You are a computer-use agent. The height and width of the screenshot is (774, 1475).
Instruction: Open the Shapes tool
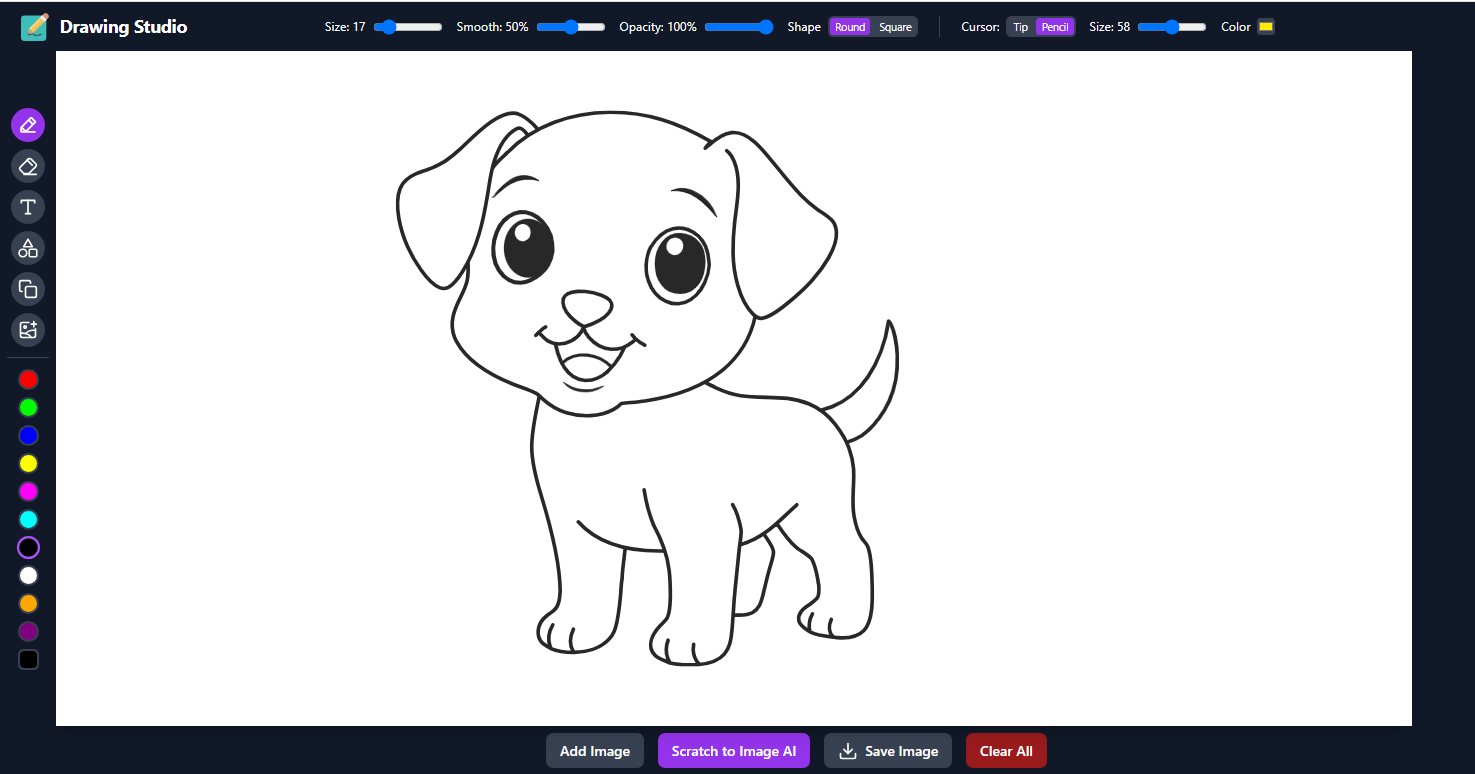[x=28, y=248]
